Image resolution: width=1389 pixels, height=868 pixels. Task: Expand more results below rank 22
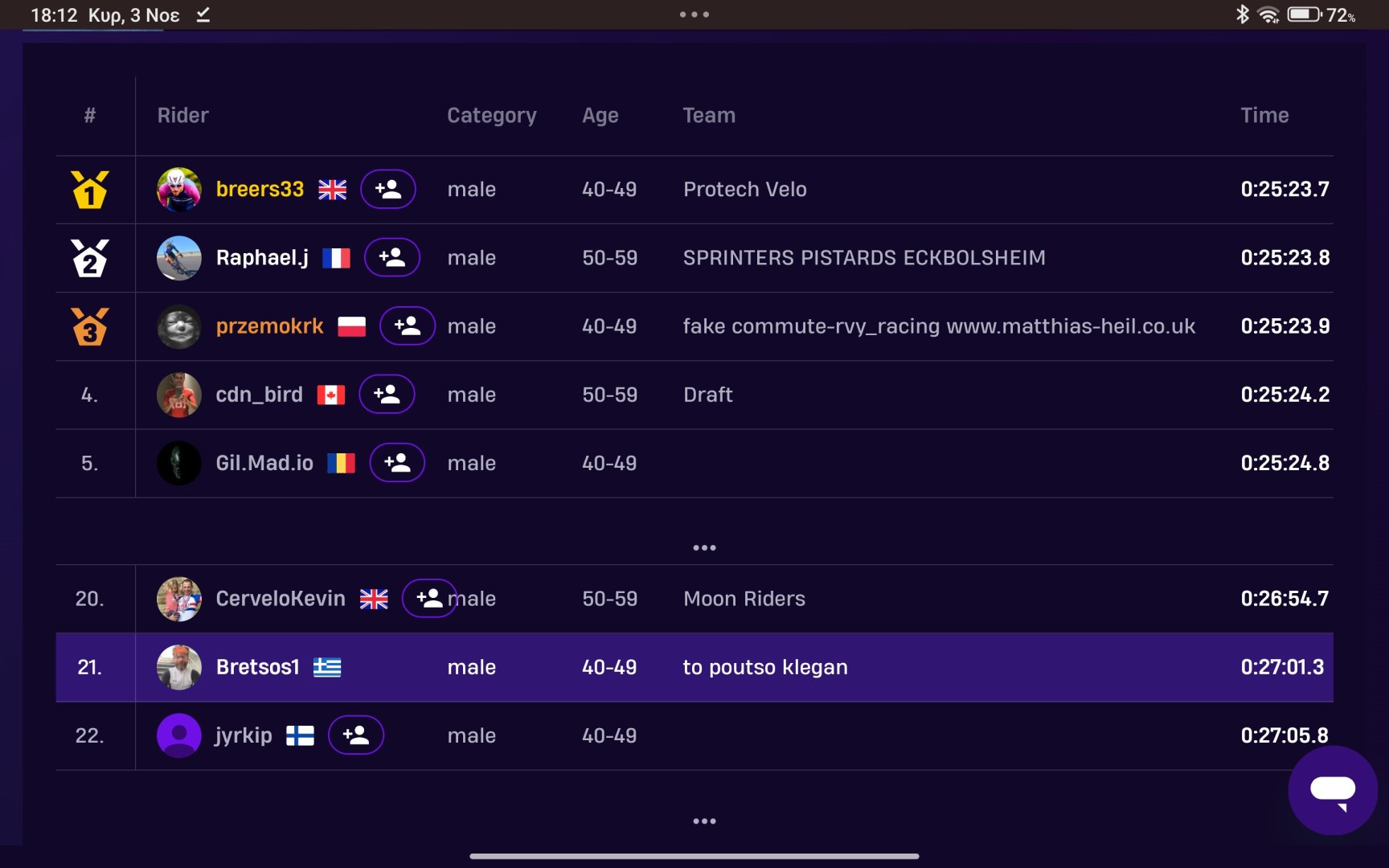pyautogui.click(x=704, y=821)
